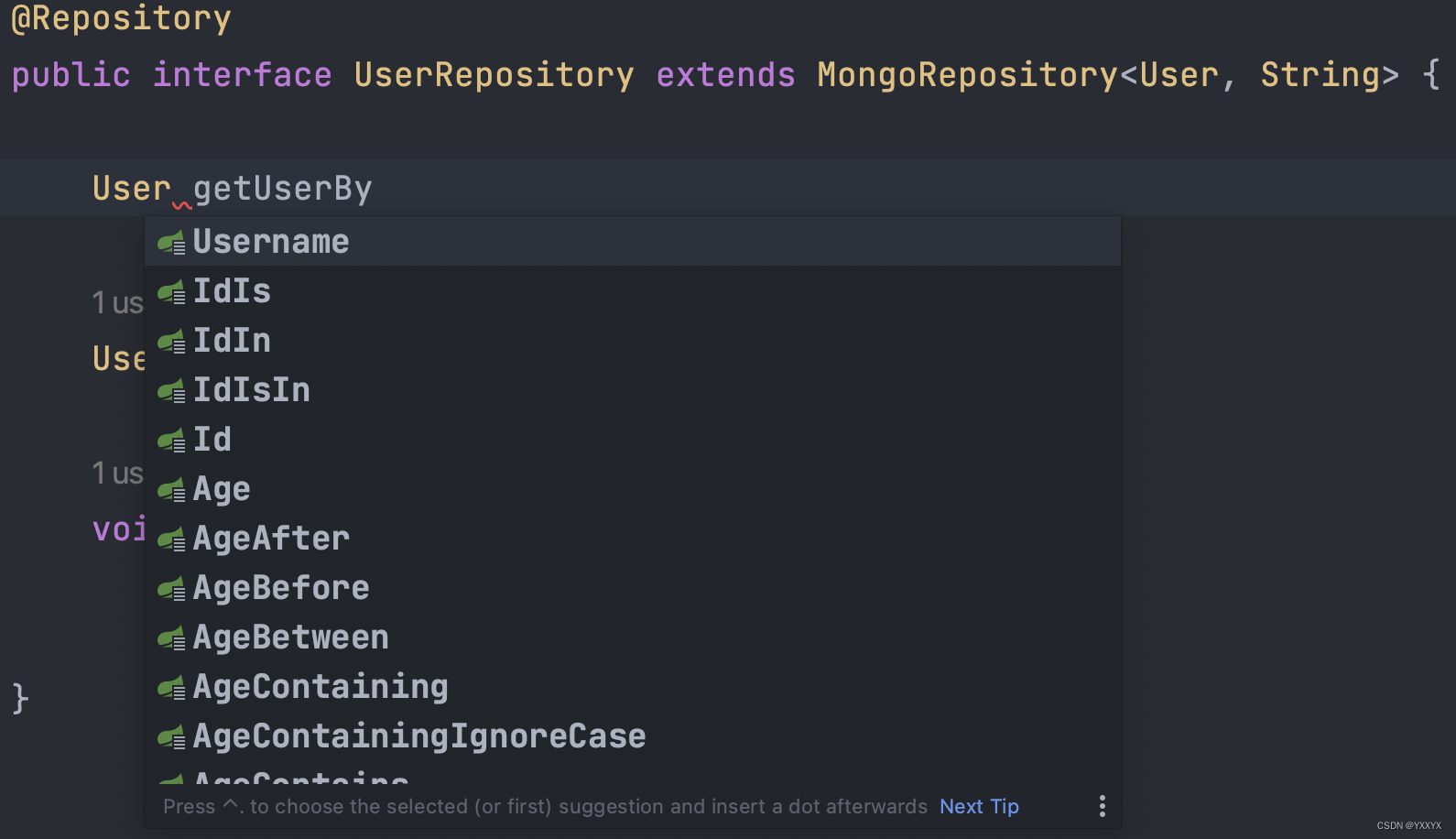
Task: Click the Spring icon next to AgeAfter
Action: (x=171, y=539)
